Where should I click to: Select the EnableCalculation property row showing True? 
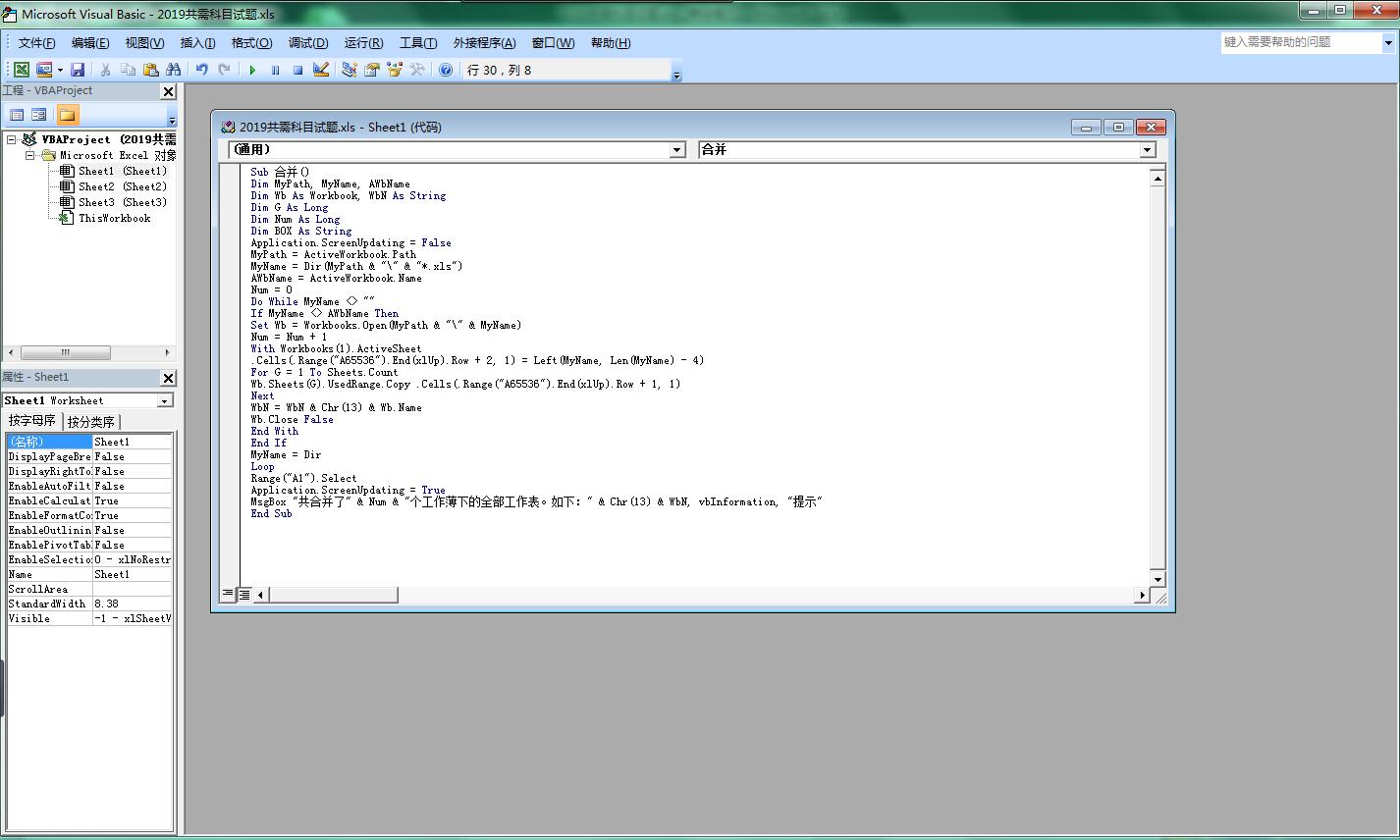coord(89,500)
